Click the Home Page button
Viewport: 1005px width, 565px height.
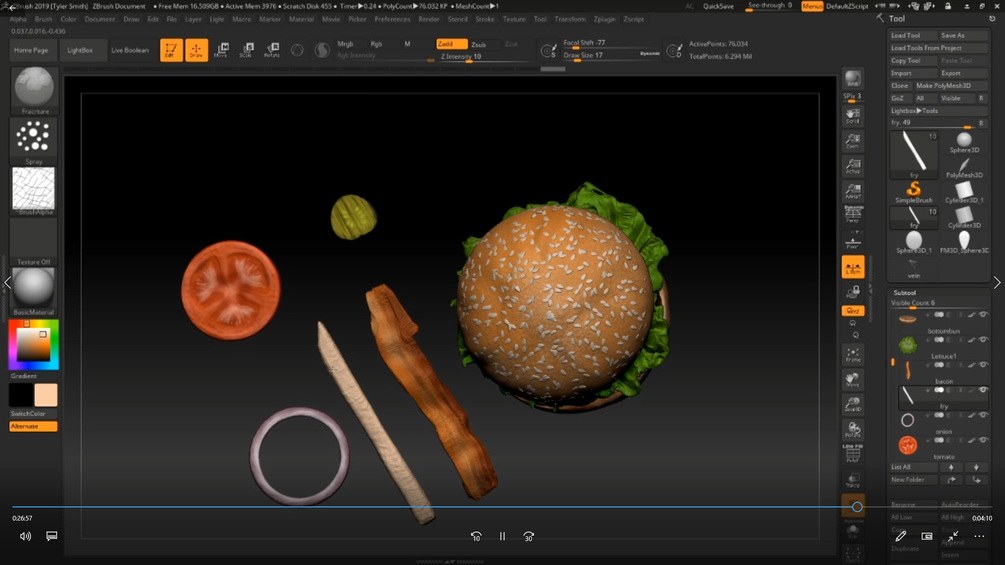click(31, 50)
